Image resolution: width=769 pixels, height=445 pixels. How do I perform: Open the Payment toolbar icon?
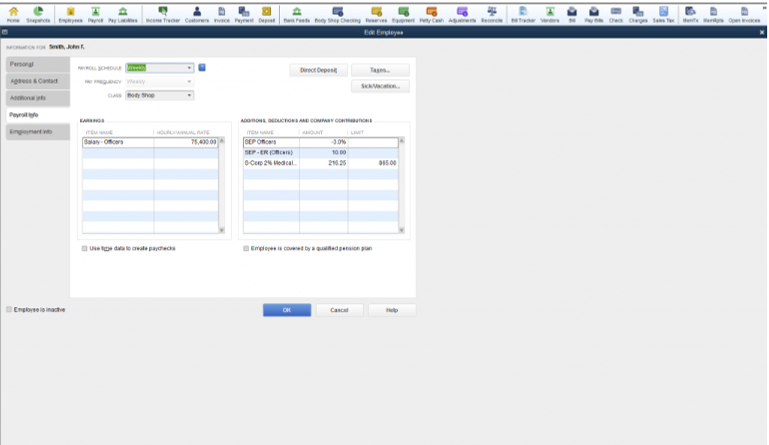[x=244, y=14]
